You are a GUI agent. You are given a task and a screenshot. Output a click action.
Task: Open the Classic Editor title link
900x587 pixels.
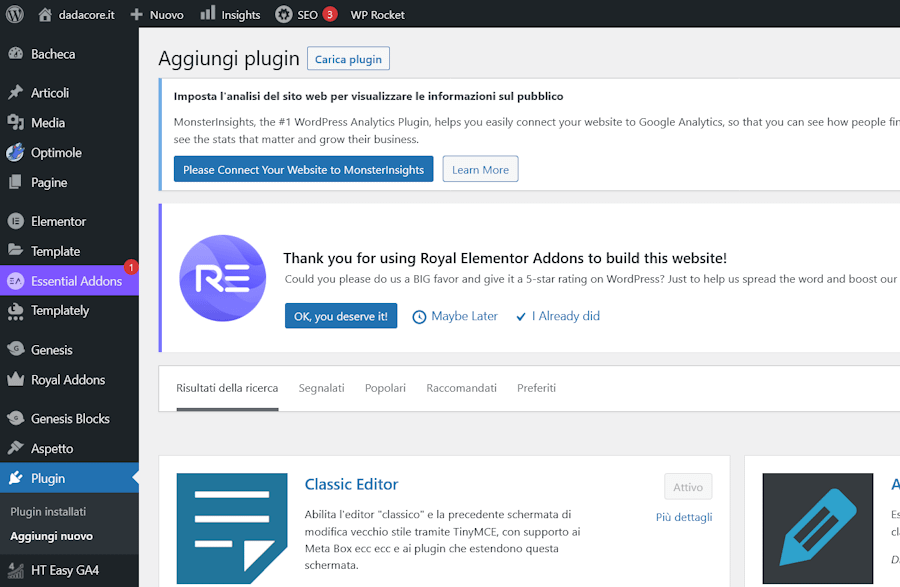pyautogui.click(x=351, y=484)
